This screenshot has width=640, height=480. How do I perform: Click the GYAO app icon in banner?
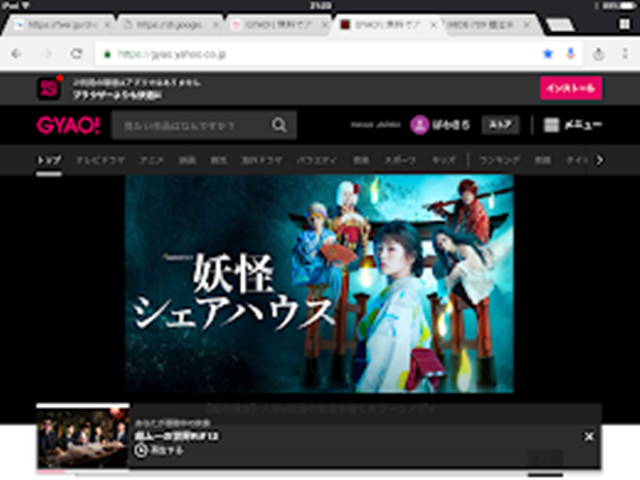49,88
